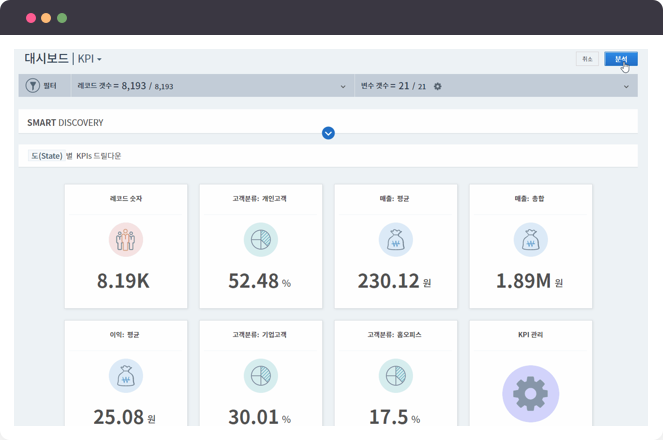Click money bag icon in 이익: 평균 card

[126, 376]
